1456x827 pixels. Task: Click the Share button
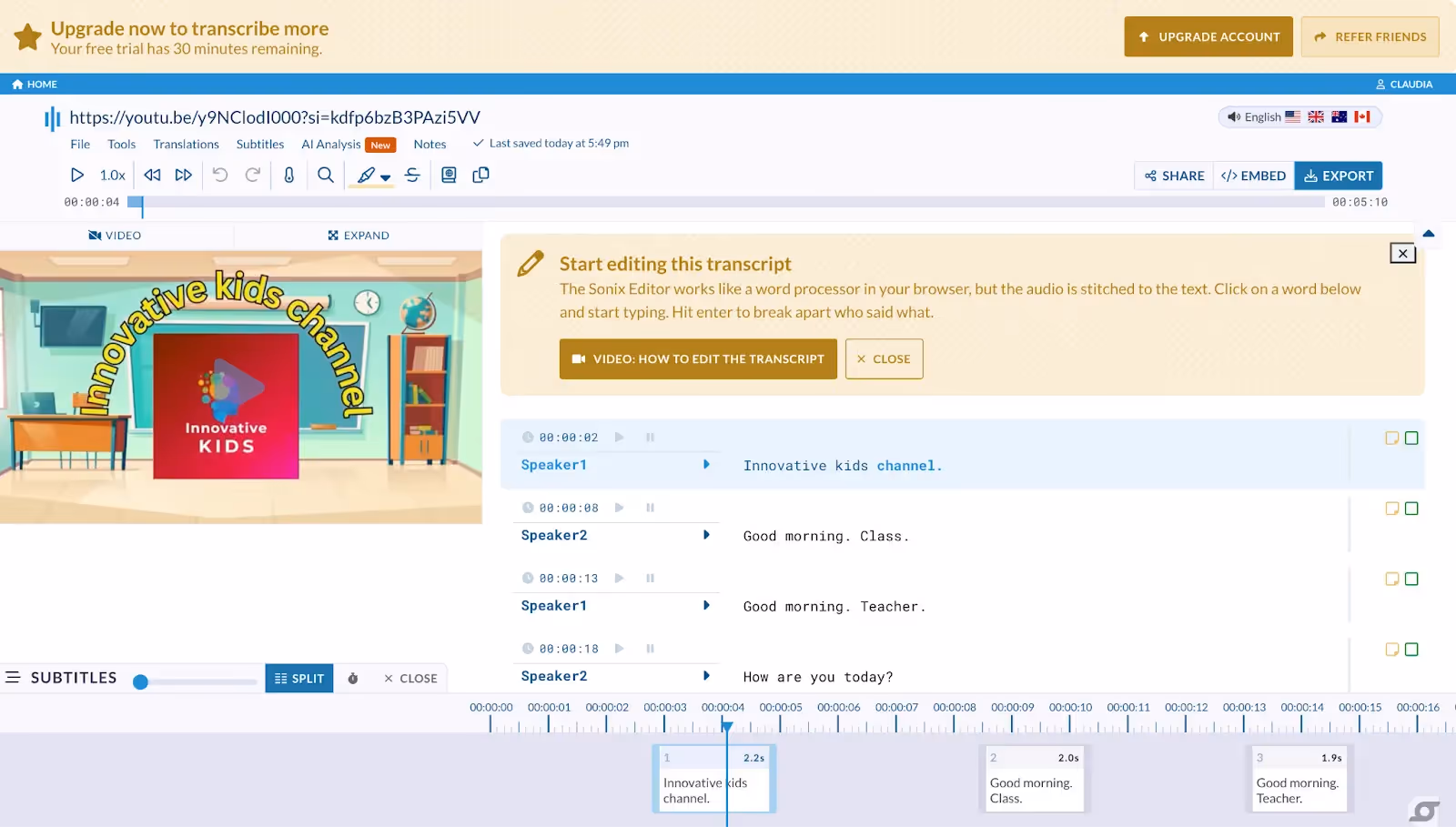click(1174, 176)
